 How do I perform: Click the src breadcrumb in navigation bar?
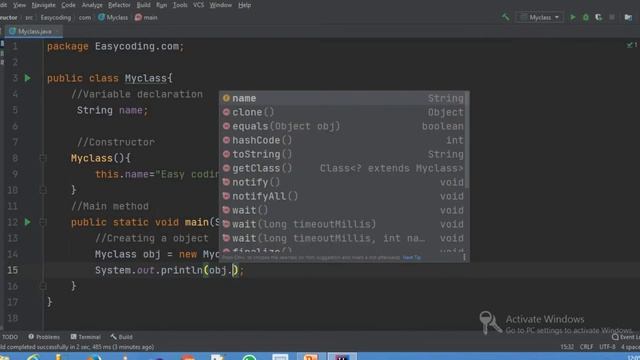tap(29, 18)
